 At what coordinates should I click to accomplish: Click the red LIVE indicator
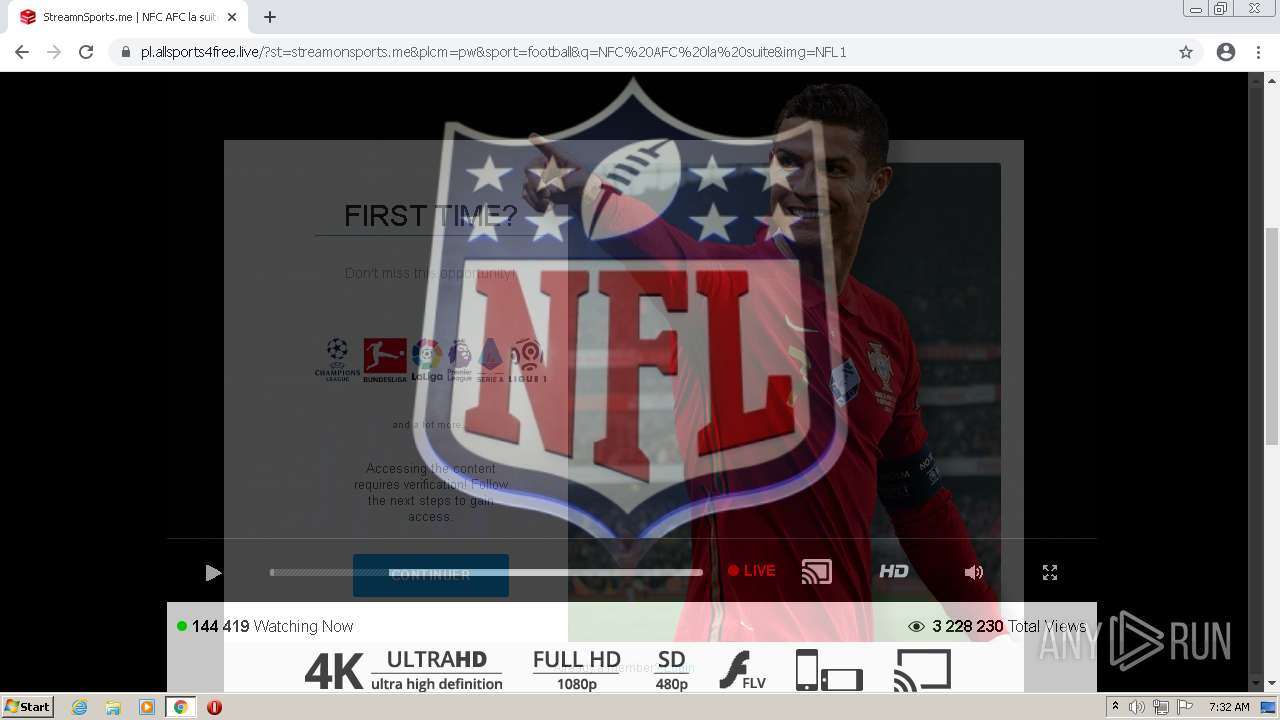tap(752, 571)
